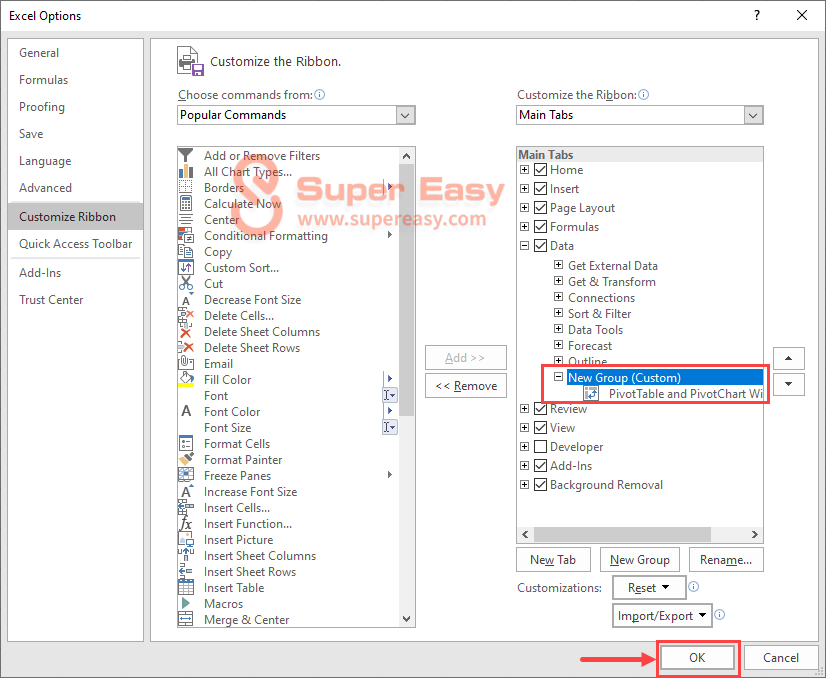Viewport: 826px width, 678px height.
Task: Uncheck the Data tab checkbox
Action: coord(540,245)
